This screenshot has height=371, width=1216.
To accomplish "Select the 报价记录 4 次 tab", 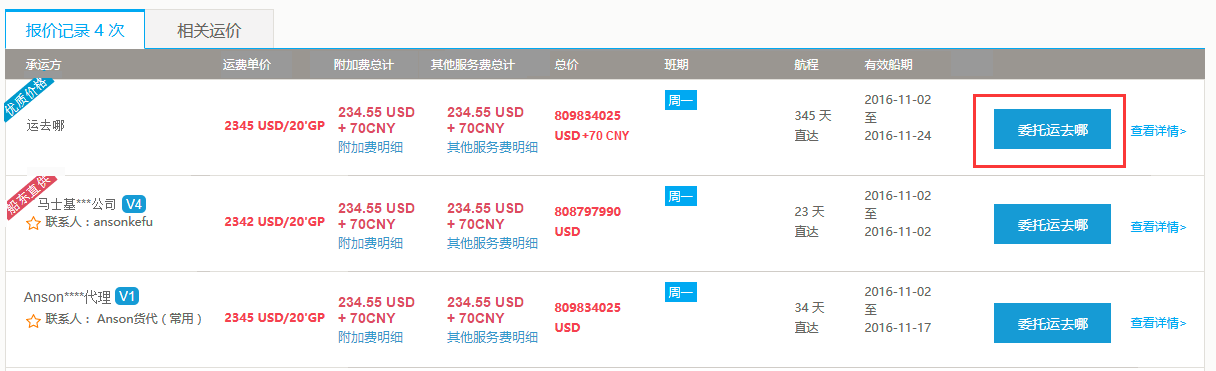I will pyautogui.click(x=75, y=29).
